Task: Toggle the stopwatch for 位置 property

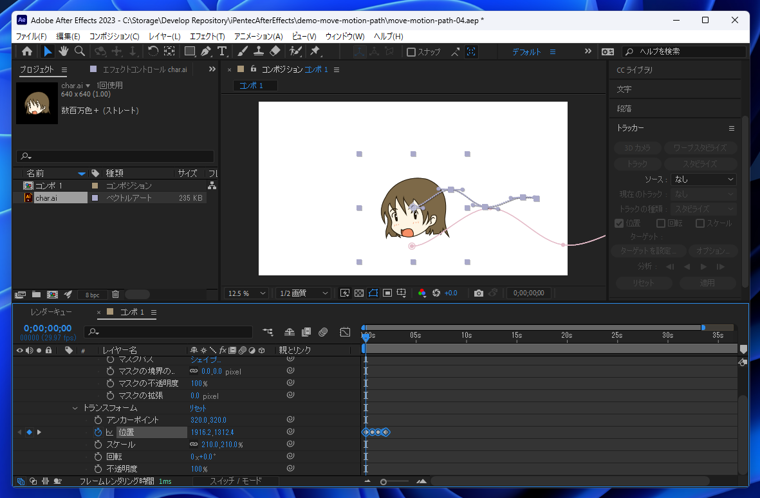Action: 98,432
